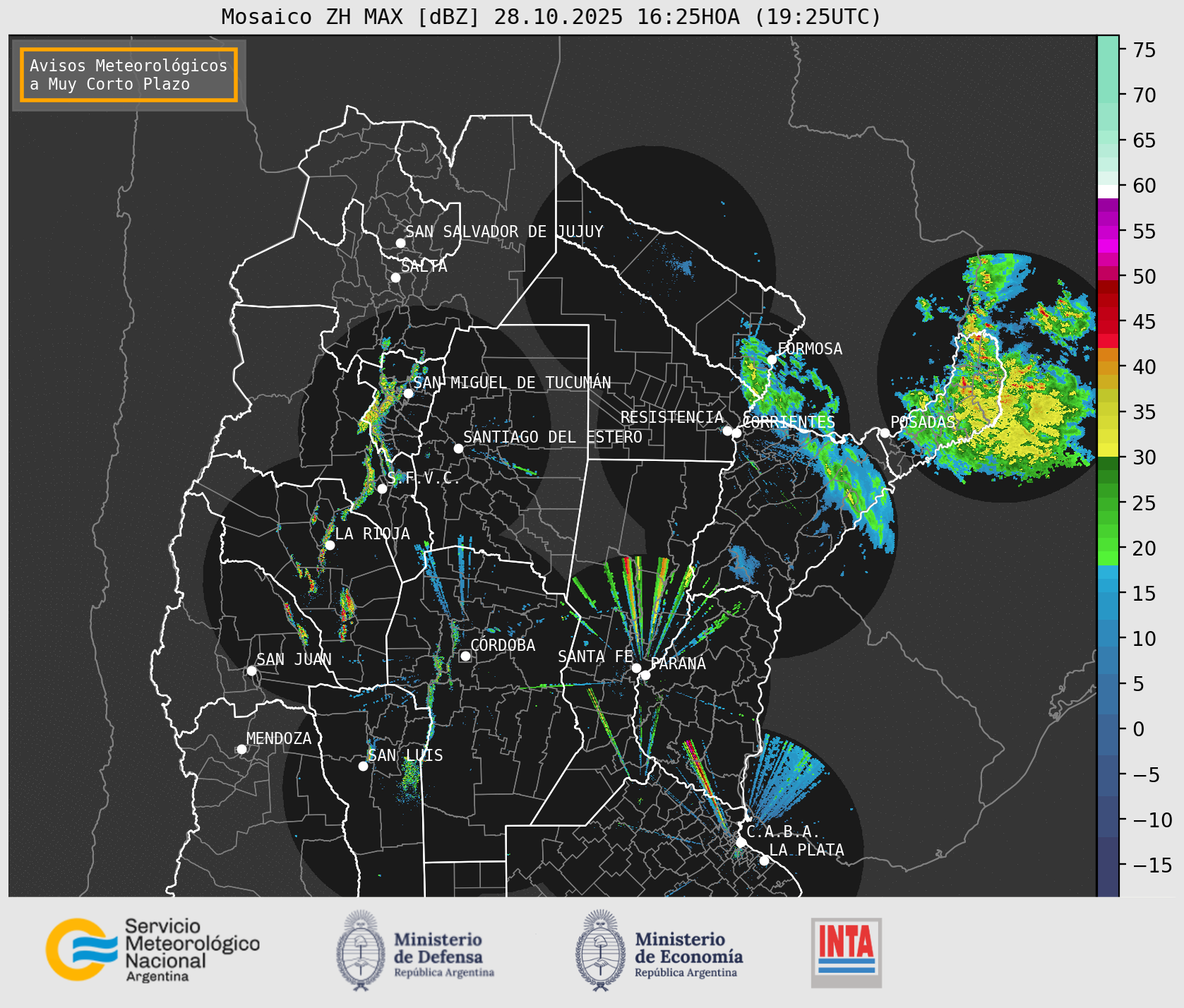Select the La Plata city marker dot
This screenshot has width=1184, height=1008.
[764, 860]
